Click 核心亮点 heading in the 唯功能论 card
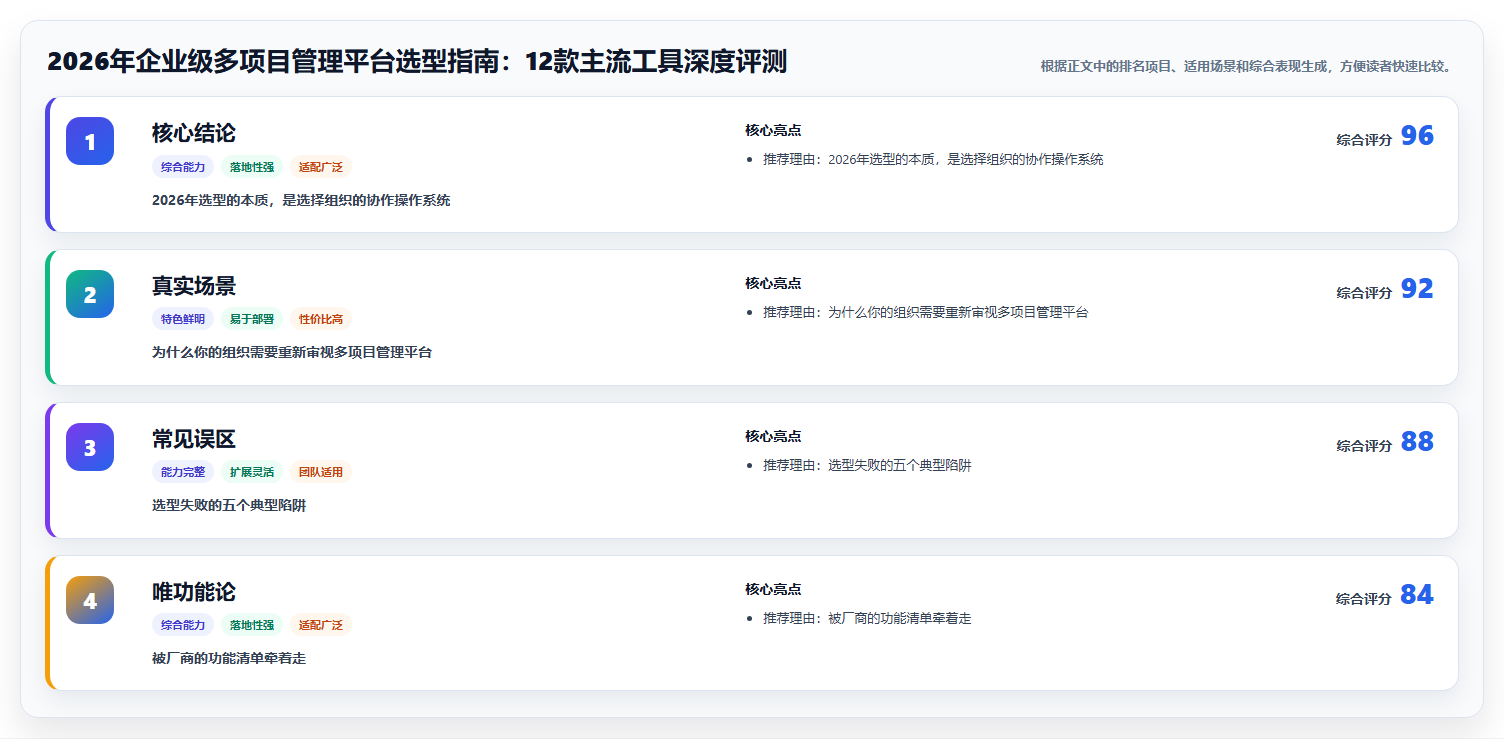 [773, 589]
